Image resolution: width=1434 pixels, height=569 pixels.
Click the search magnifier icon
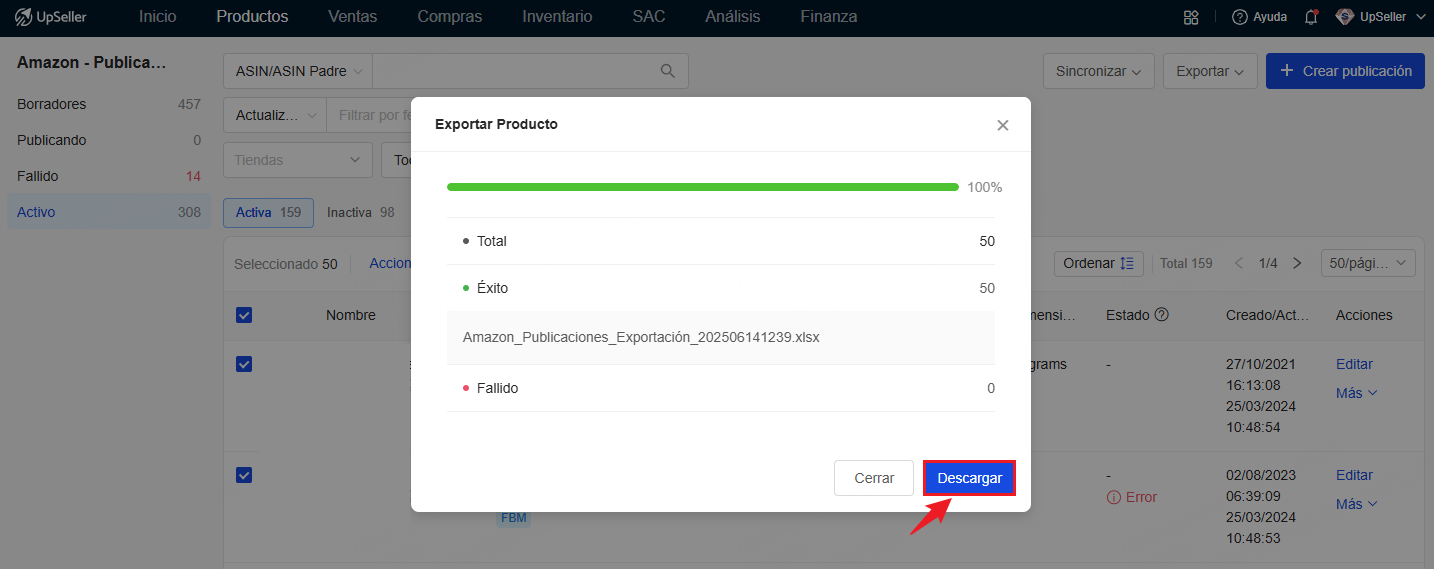[668, 71]
